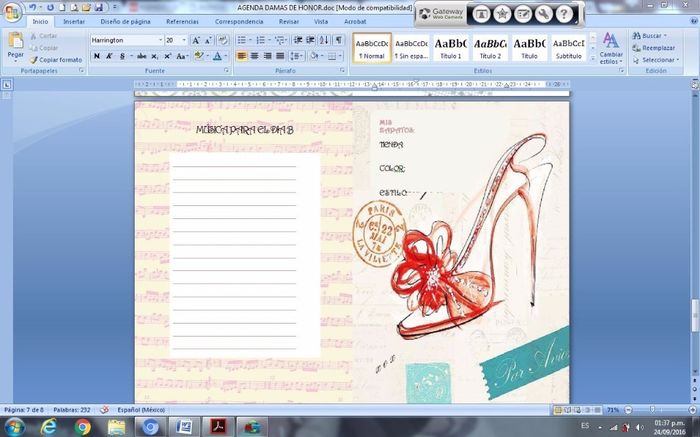Apply the Subtítulo style

click(x=569, y=47)
